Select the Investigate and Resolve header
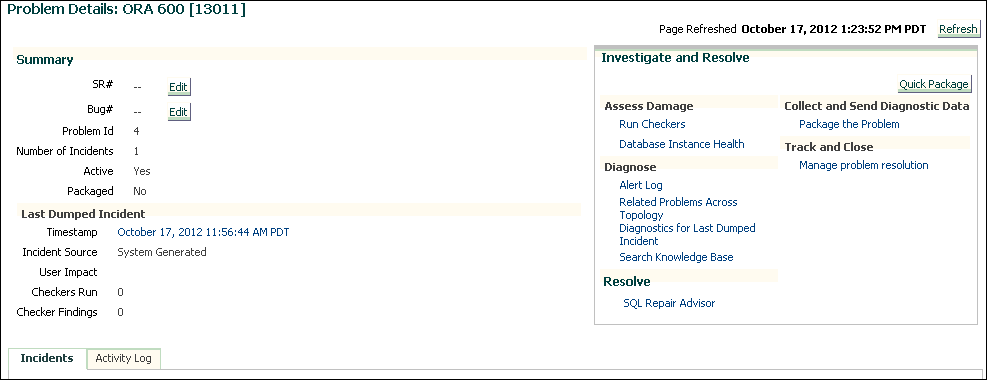The image size is (987, 380). (x=675, y=58)
